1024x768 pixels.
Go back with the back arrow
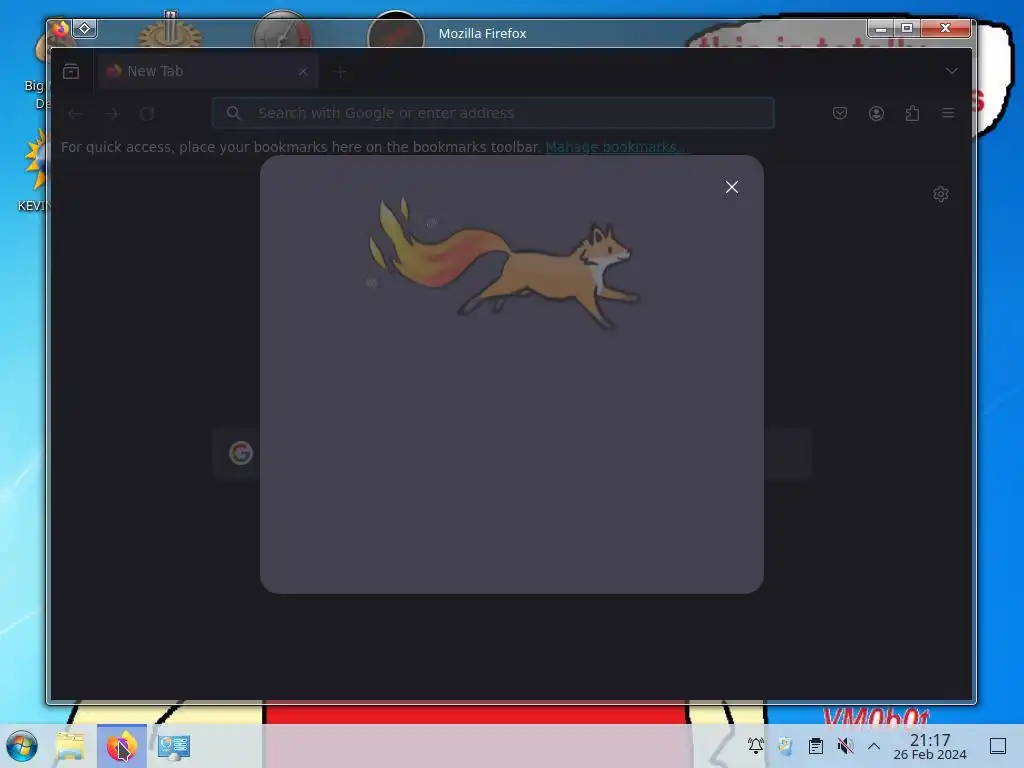[x=75, y=114]
